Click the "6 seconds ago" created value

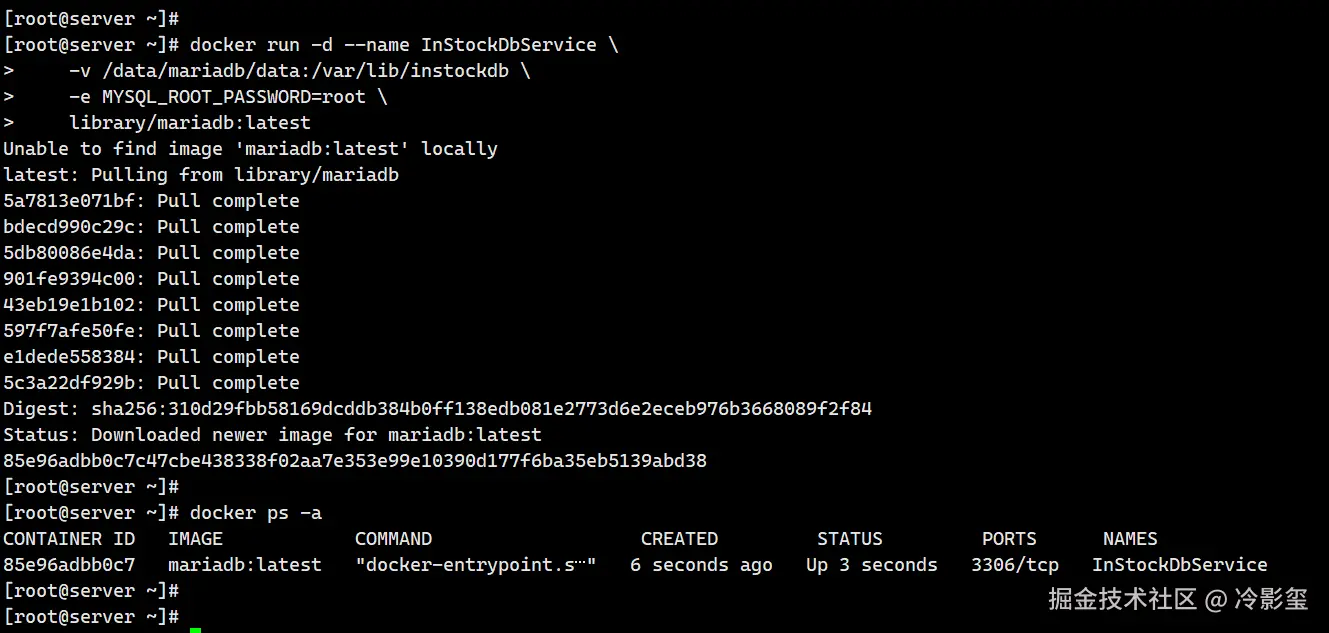tap(701, 565)
